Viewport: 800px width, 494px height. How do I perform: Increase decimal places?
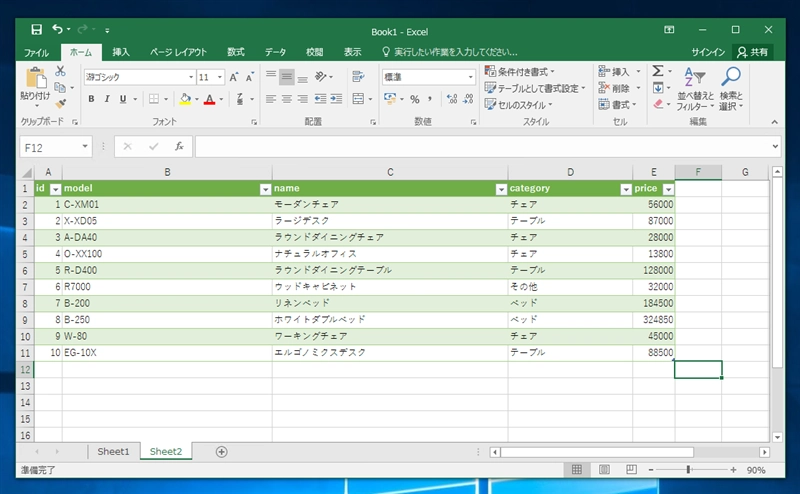point(452,99)
